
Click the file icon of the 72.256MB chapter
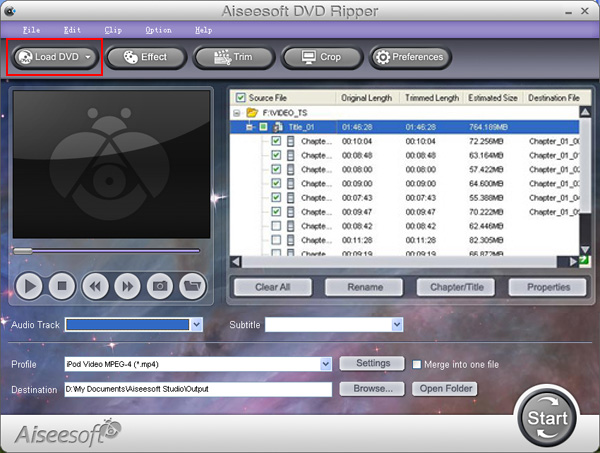(x=291, y=141)
